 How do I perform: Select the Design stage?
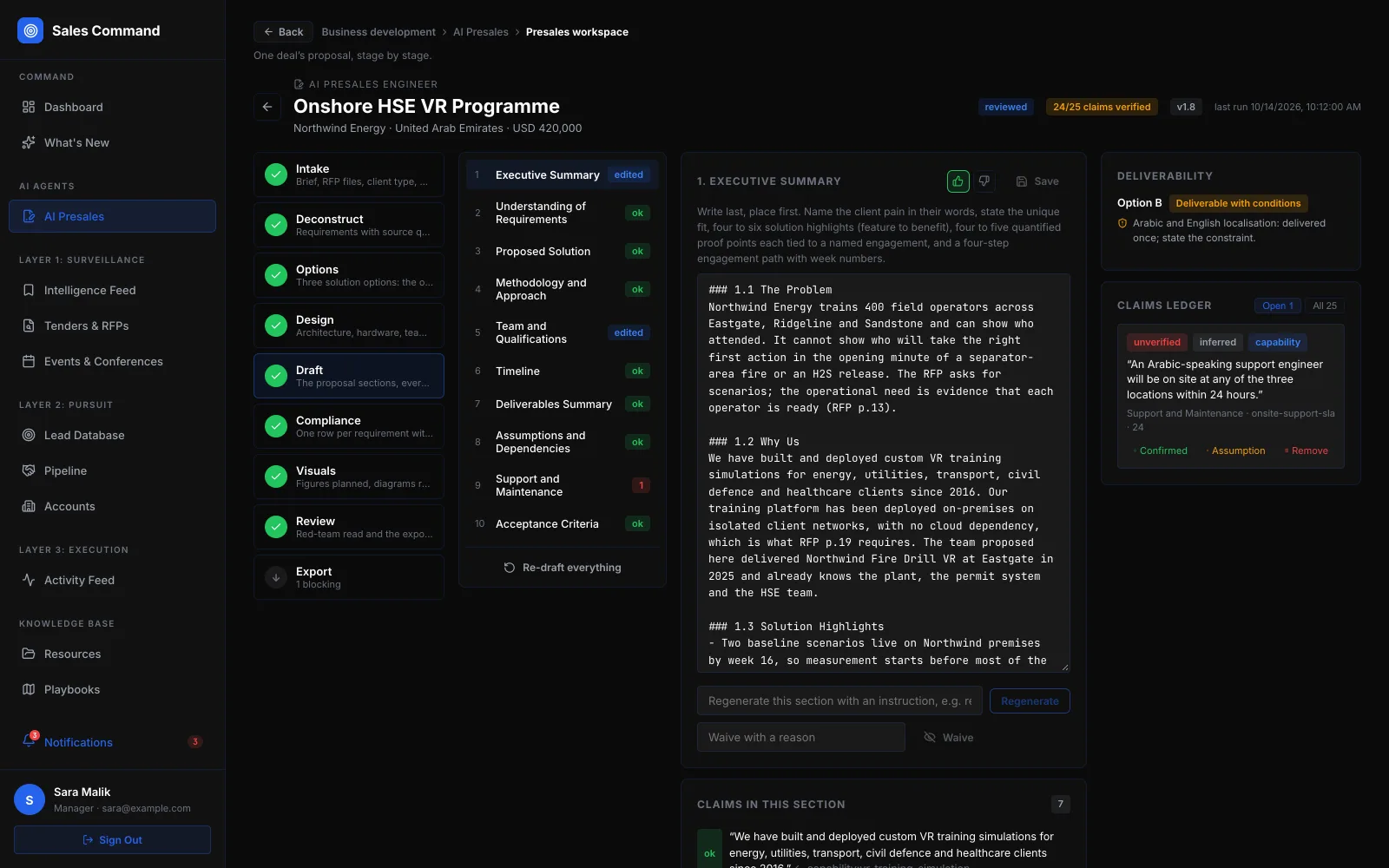click(349, 325)
